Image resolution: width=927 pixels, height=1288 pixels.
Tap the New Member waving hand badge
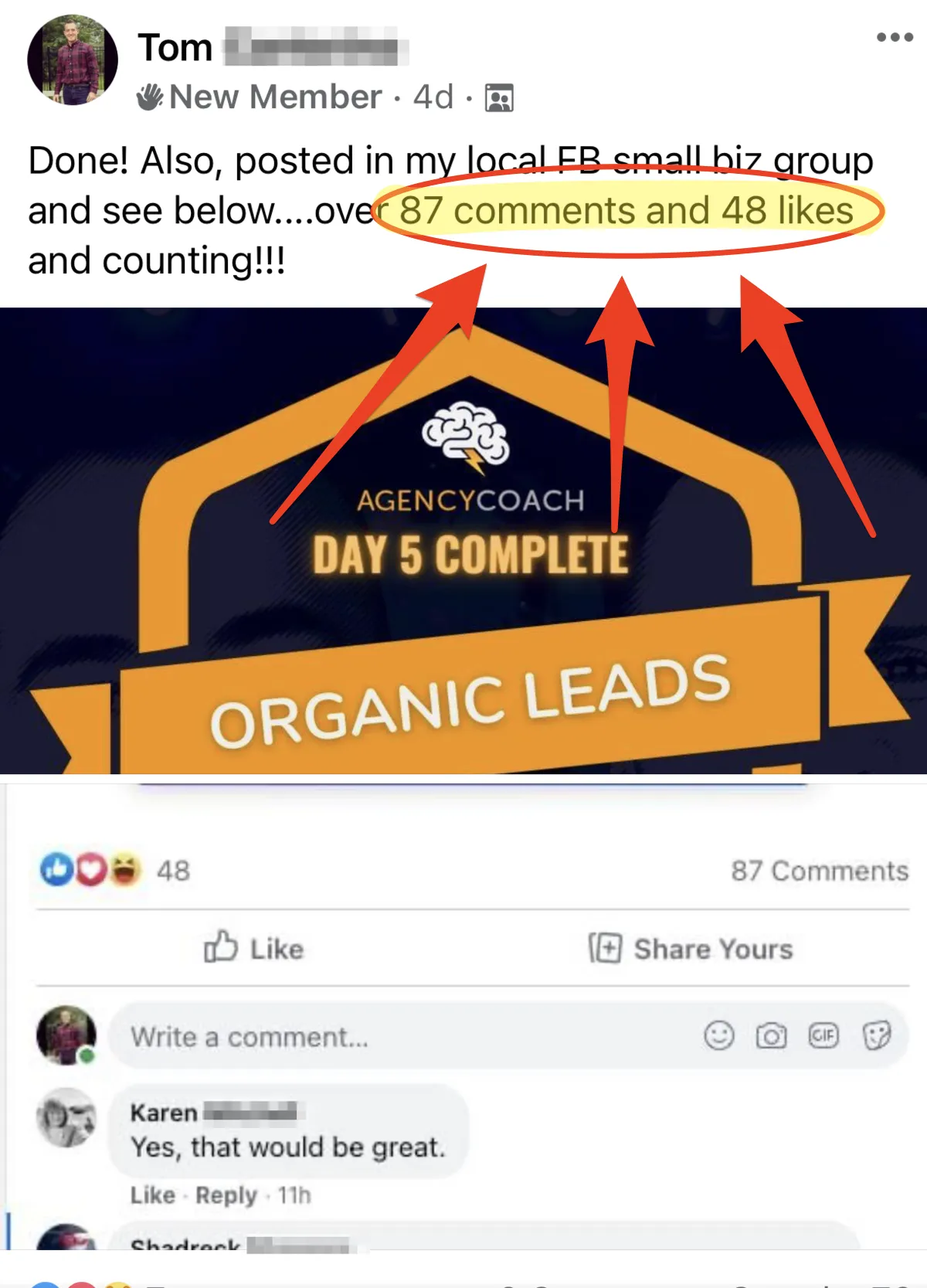point(150,97)
